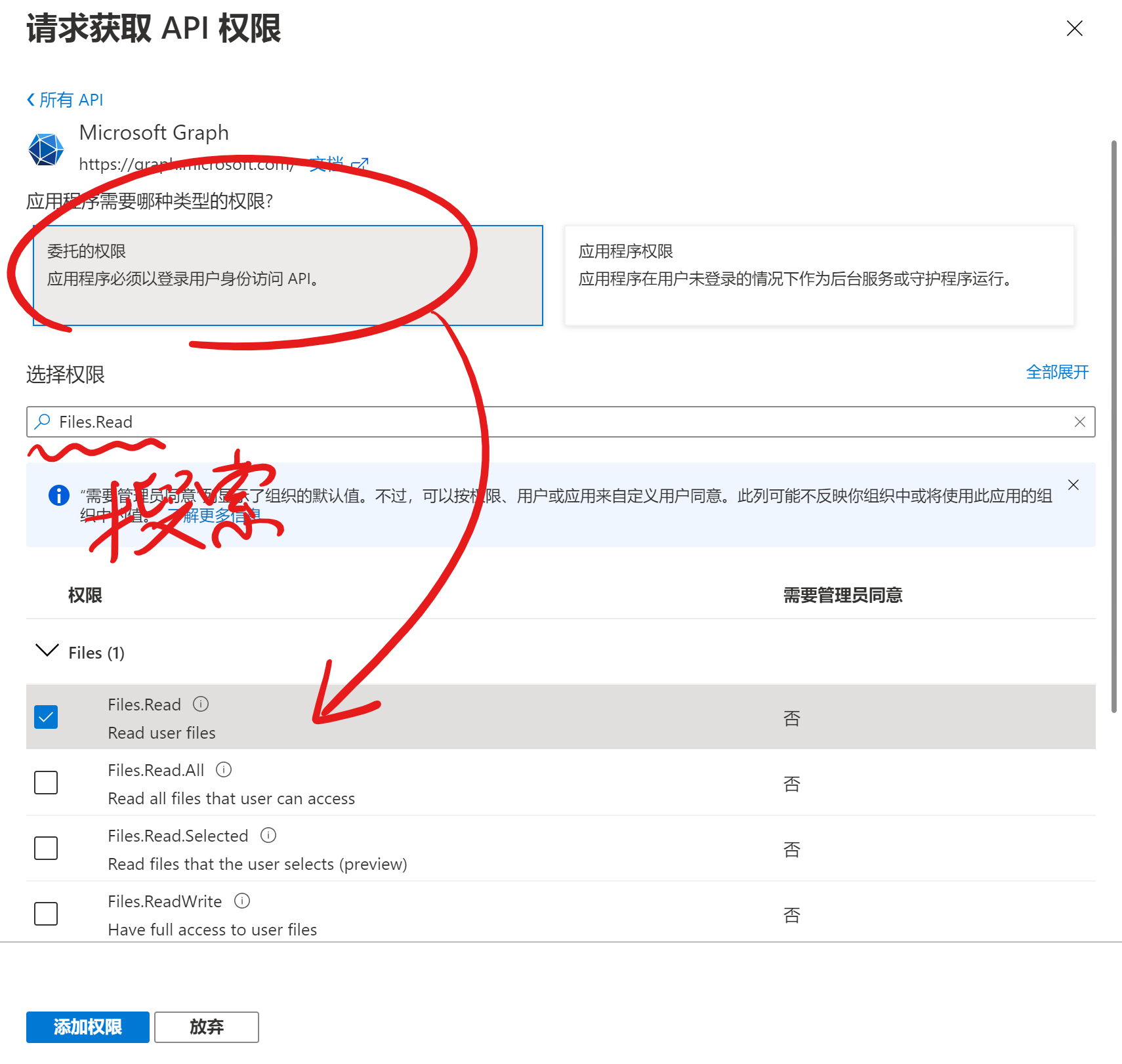Click 'Read all files that user can access' text
This screenshot has height=1064, width=1122.
pos(232,798)
